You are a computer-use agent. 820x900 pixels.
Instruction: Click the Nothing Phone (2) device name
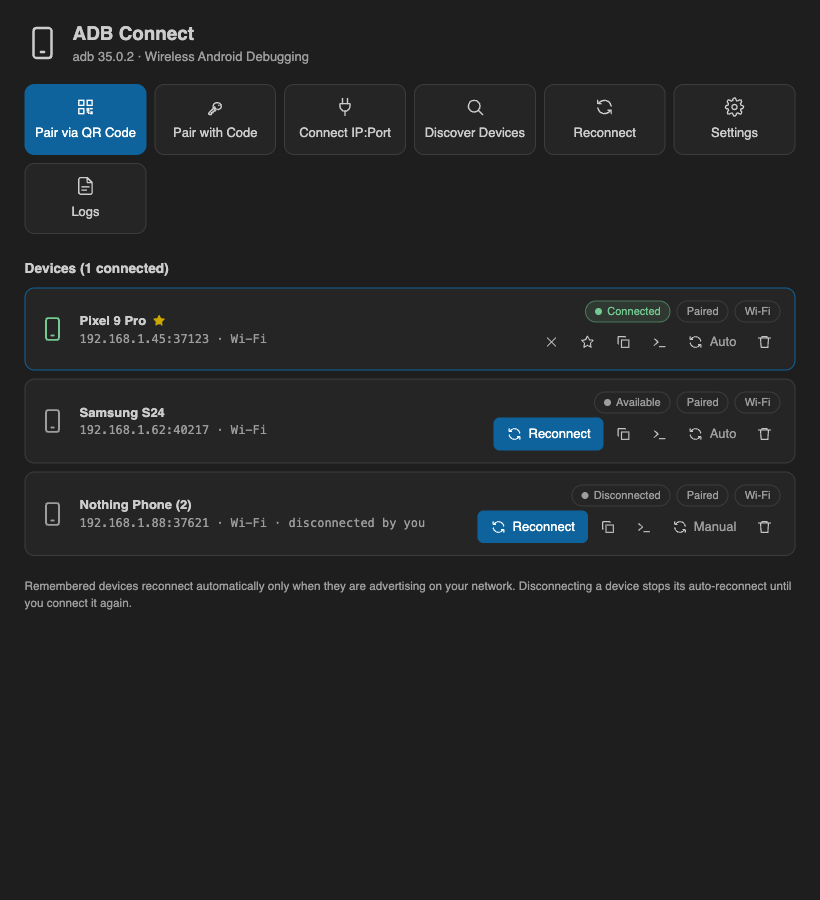[135, 505]
